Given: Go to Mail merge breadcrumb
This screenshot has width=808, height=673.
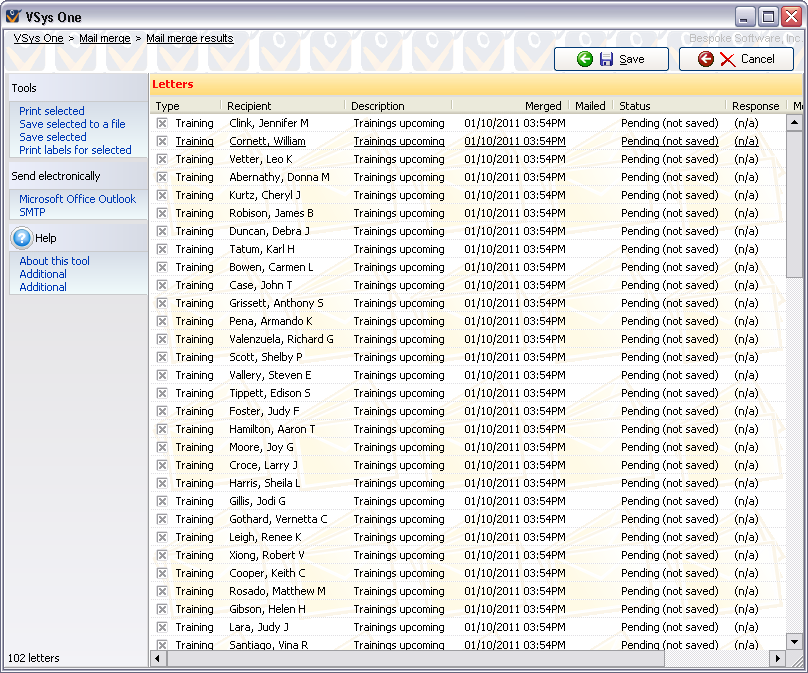Looking at the screenshot, I should [105, 38].
